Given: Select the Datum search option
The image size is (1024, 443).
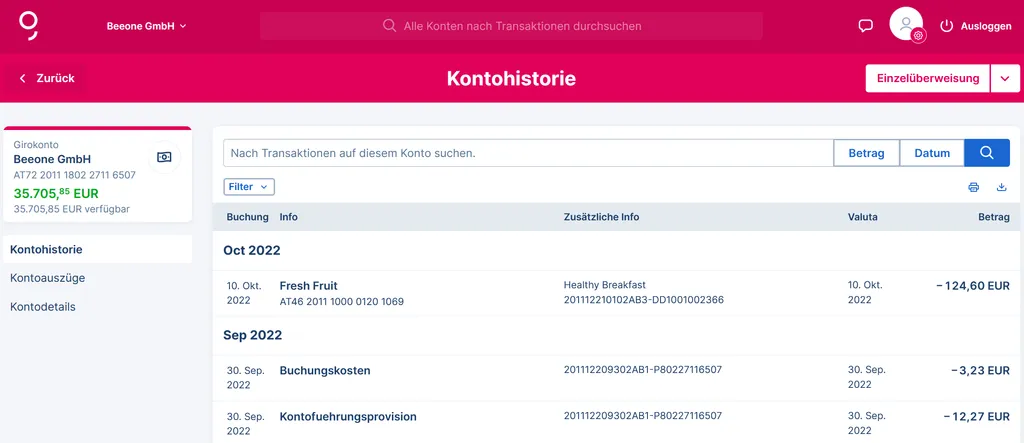Looking at the screenshot, I should 932,153.
